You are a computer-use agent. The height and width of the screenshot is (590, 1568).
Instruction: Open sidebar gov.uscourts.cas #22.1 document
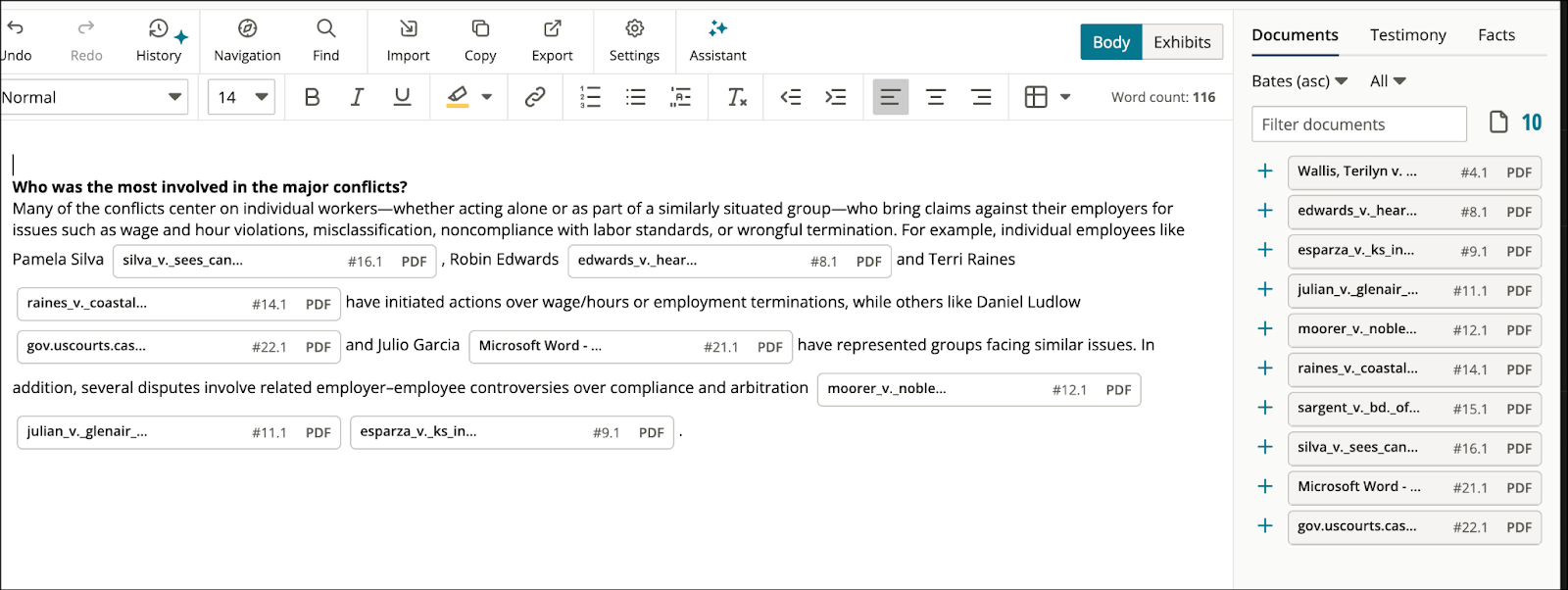click(1415, 527)
